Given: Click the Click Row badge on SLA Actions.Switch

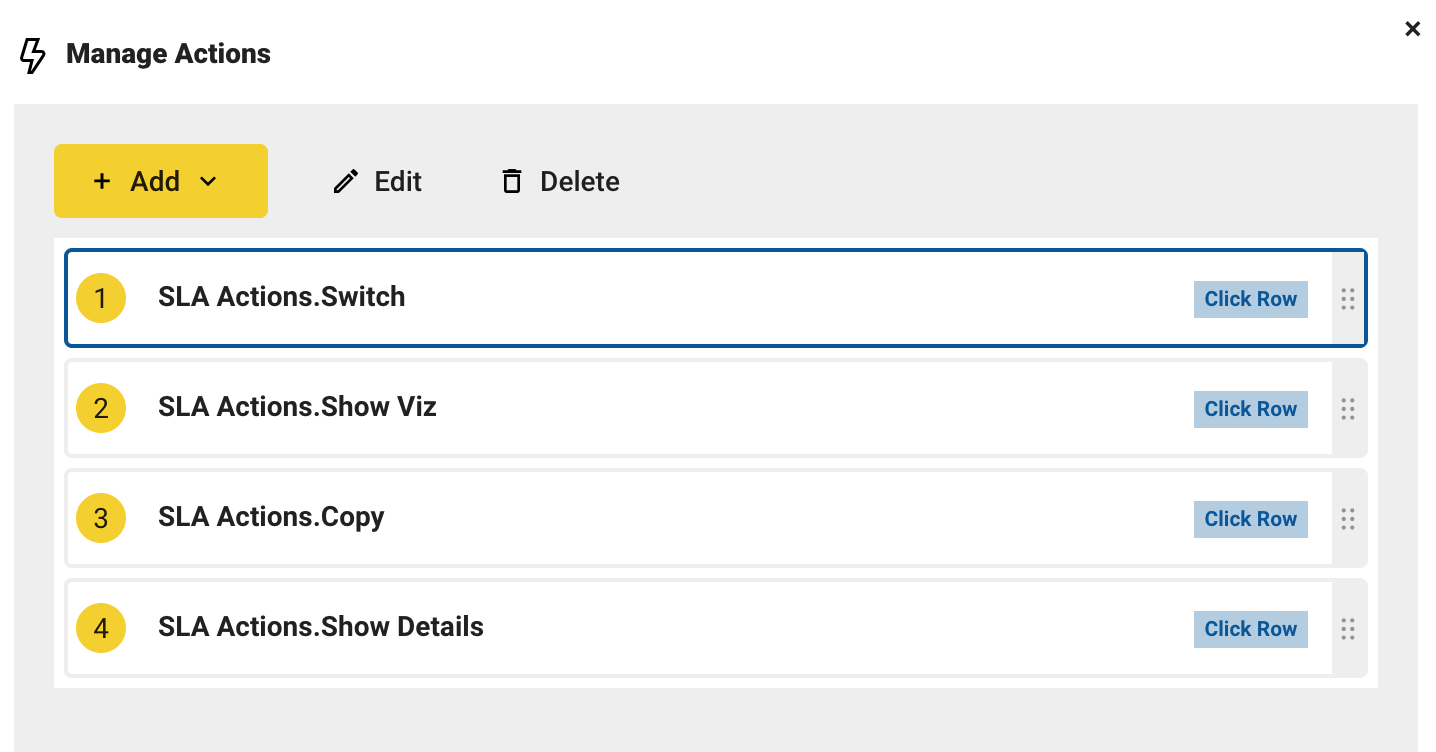Looking at the screenshot, I should (1250, 298).
